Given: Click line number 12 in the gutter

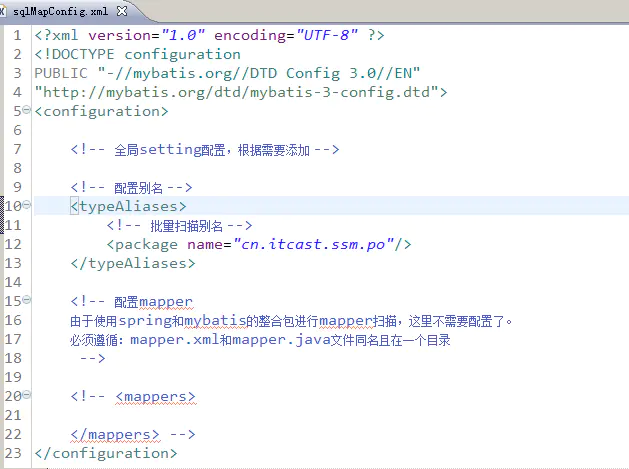Looking at the screenshot, I should tap(13, 244).
